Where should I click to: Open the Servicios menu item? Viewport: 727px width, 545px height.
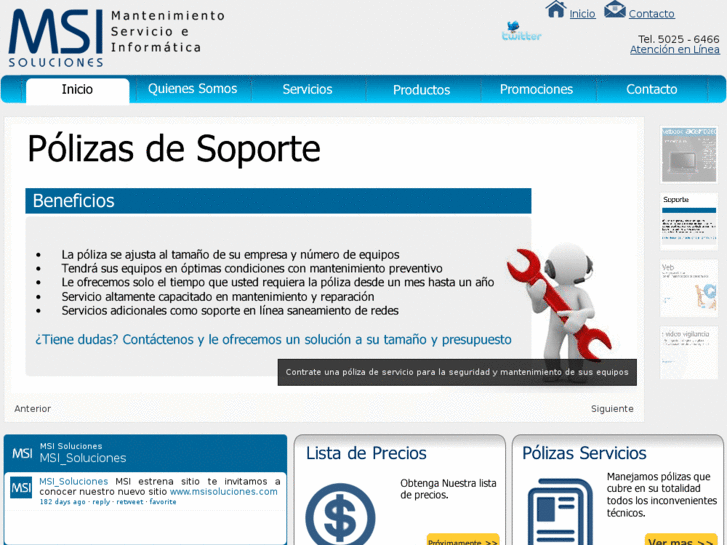click(x=307, y=89)
